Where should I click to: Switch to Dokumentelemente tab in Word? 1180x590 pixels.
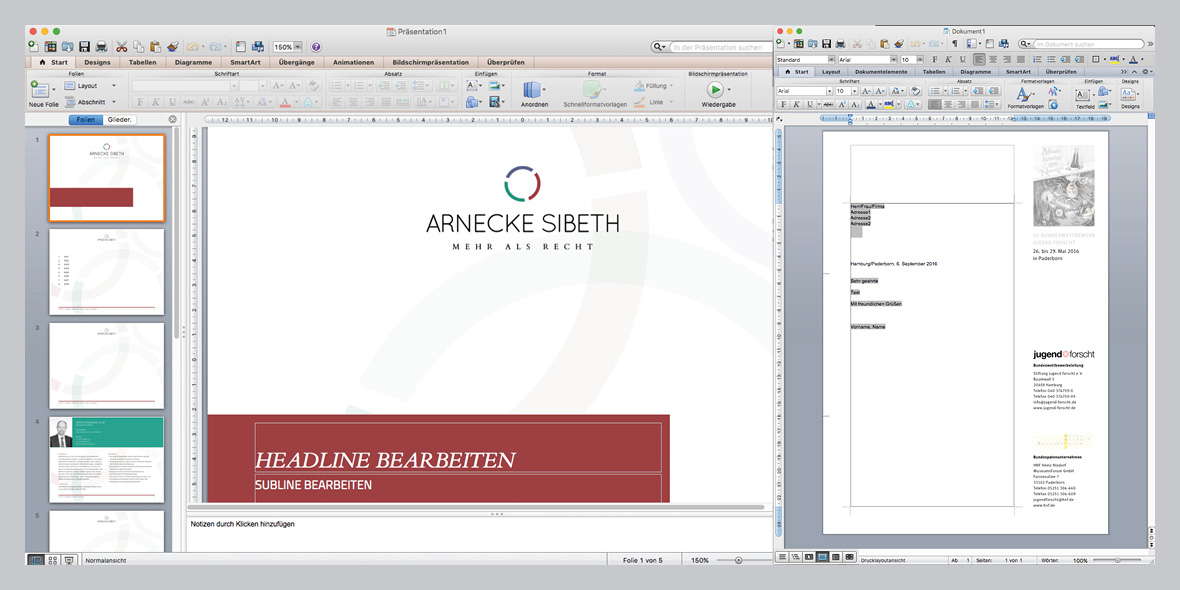pos(881,72)
